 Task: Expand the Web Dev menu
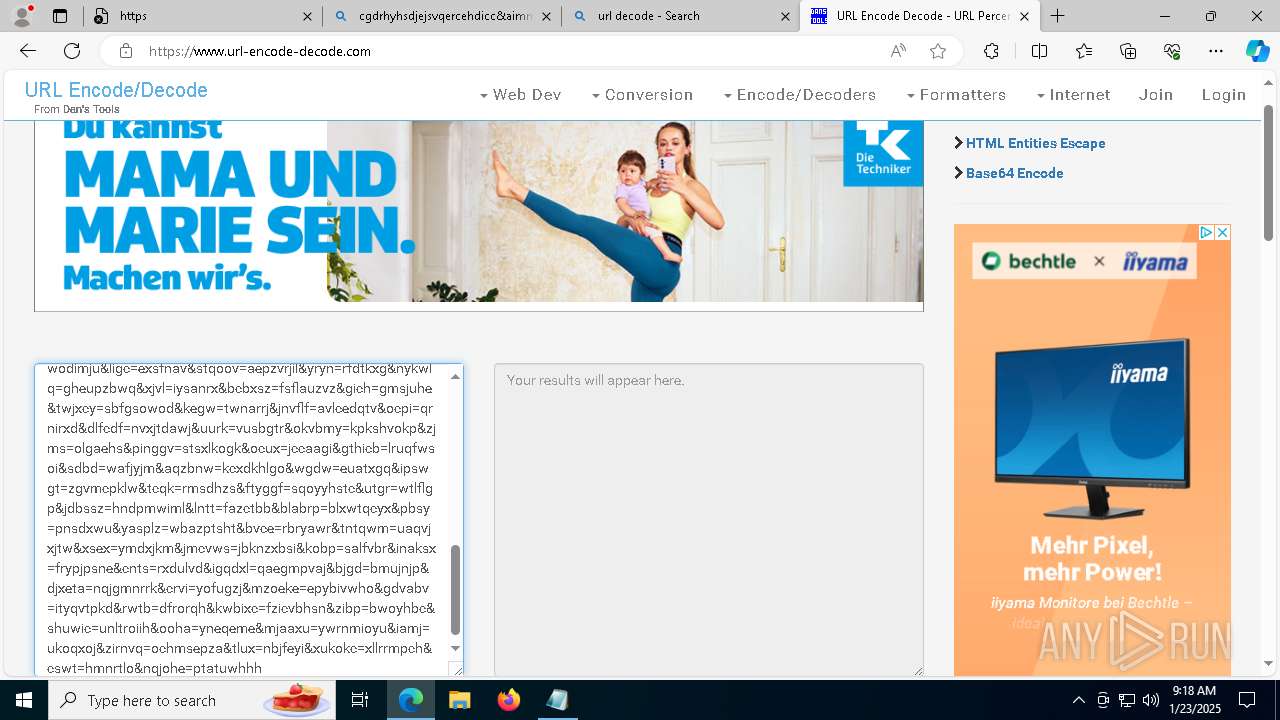(520, 95)
